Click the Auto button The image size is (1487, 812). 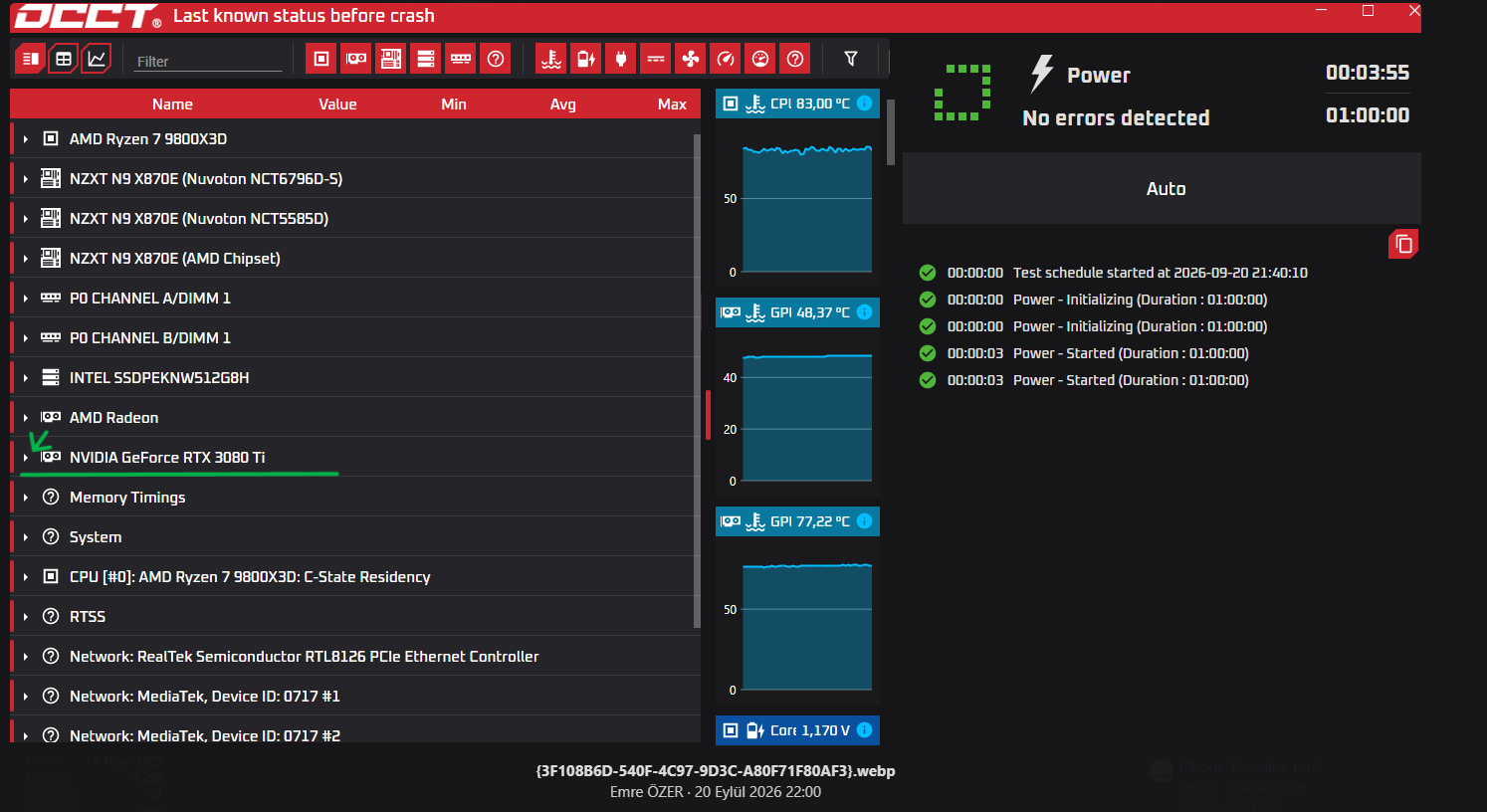coord(1162,188)
